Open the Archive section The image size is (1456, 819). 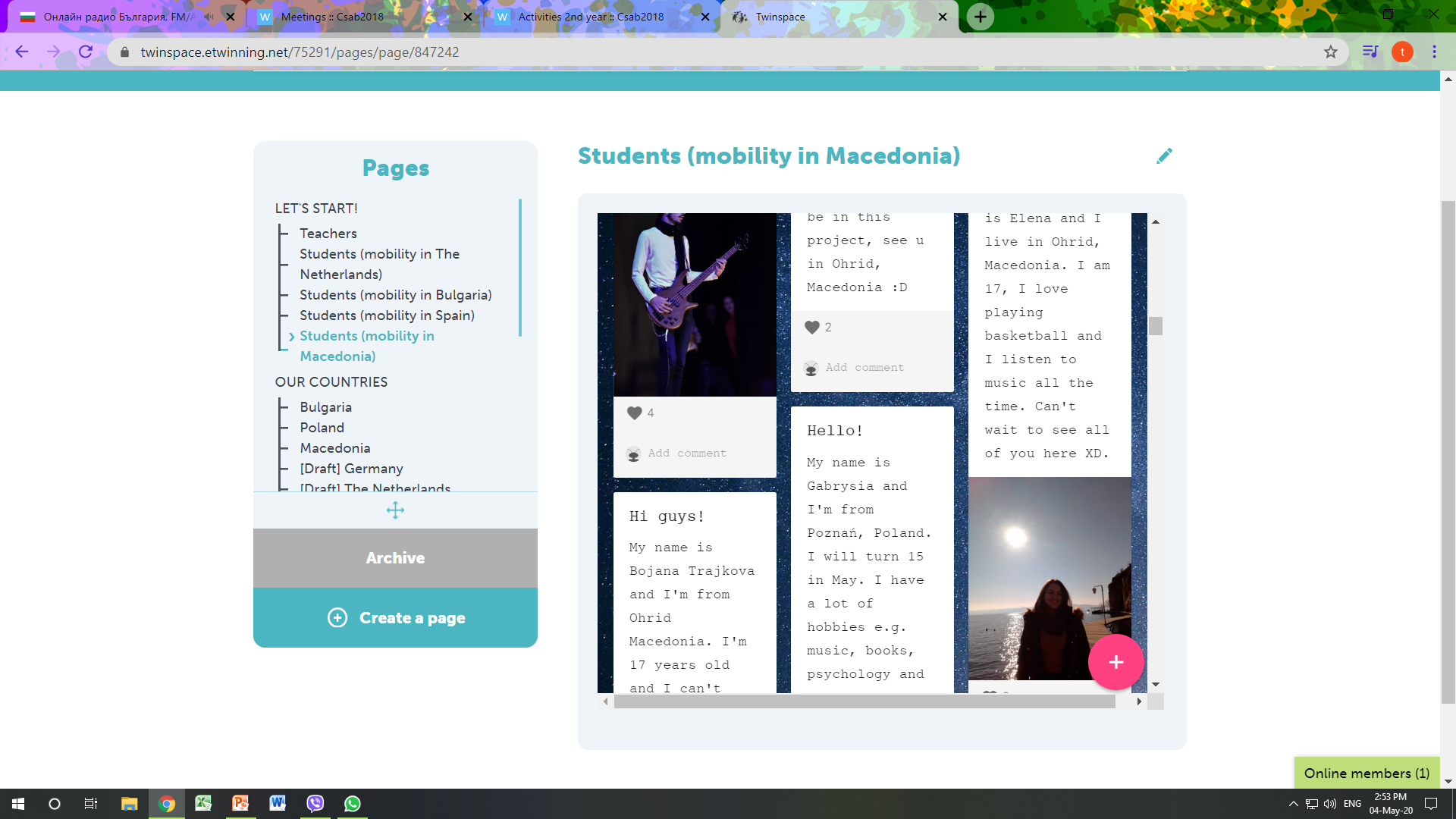(x=395, y=558)
